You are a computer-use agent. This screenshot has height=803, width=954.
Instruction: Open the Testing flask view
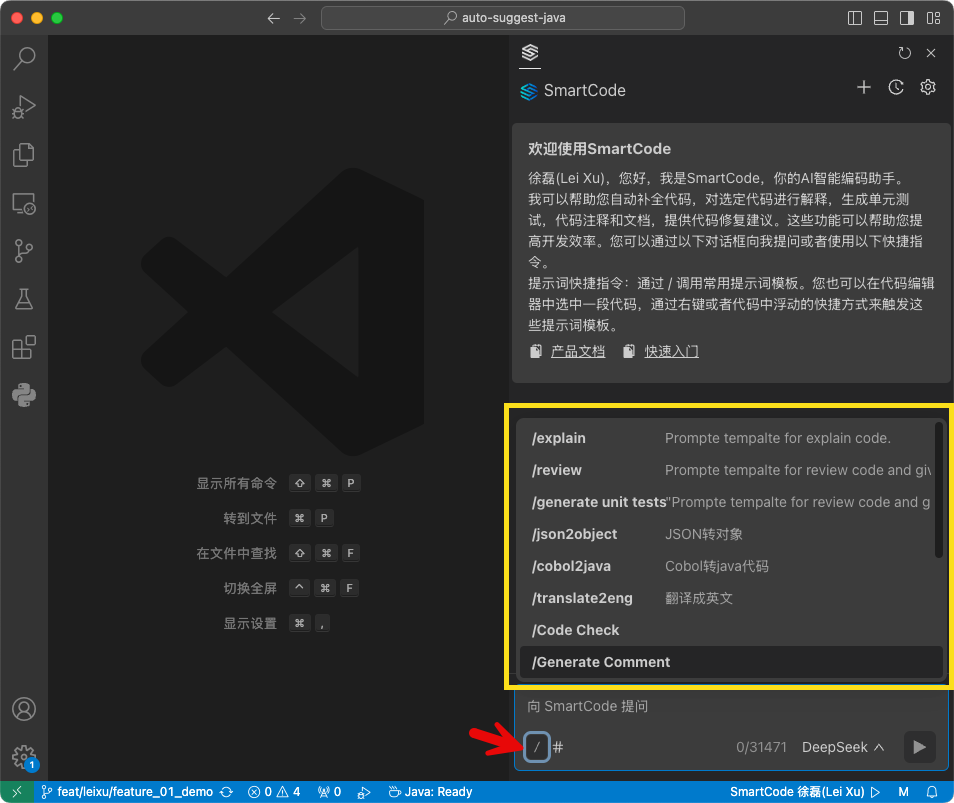click(24, 299)
